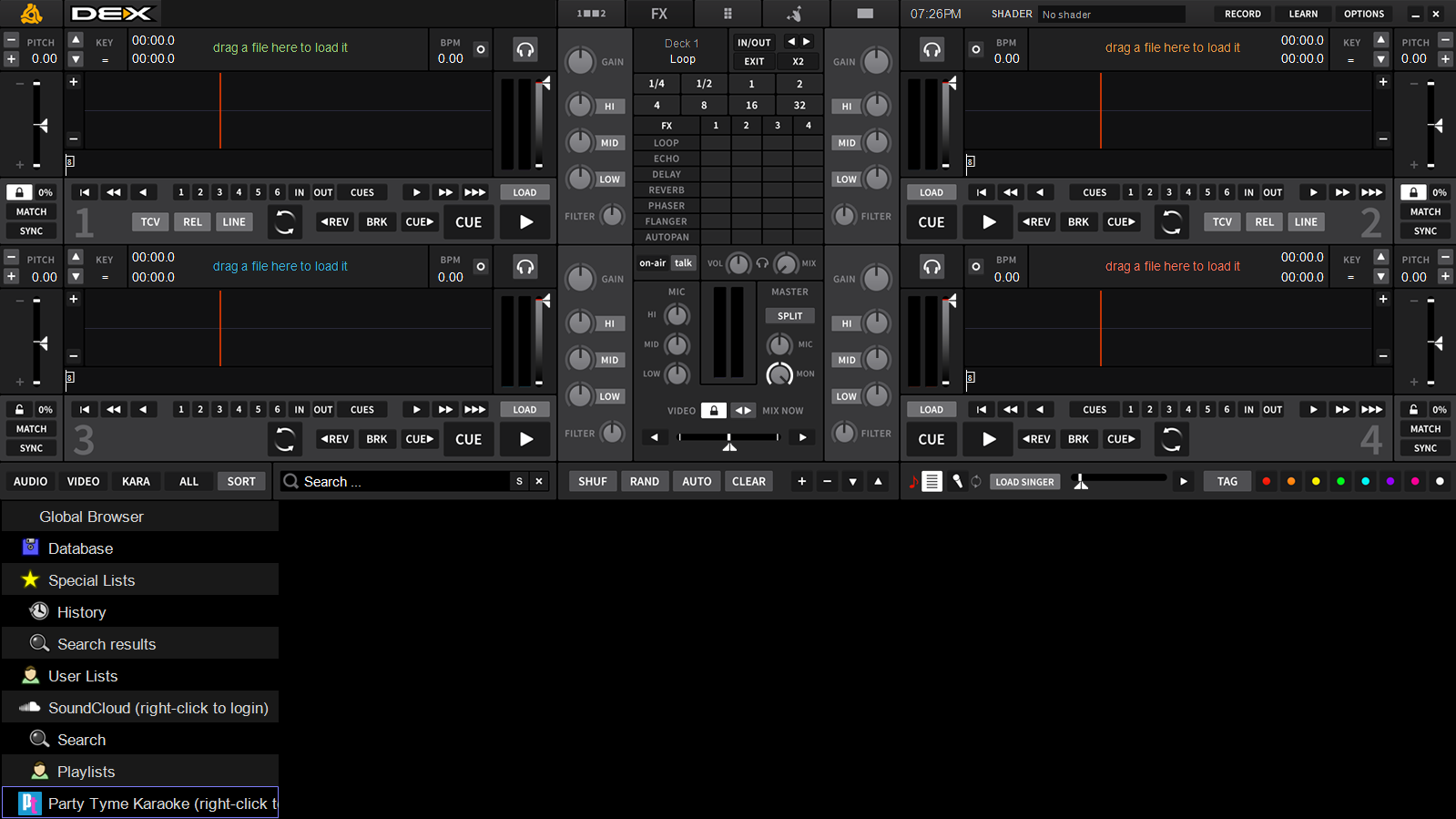Open the lyrics list icon
This screenshot has width=1456, height=819.
tap(932, 482)
